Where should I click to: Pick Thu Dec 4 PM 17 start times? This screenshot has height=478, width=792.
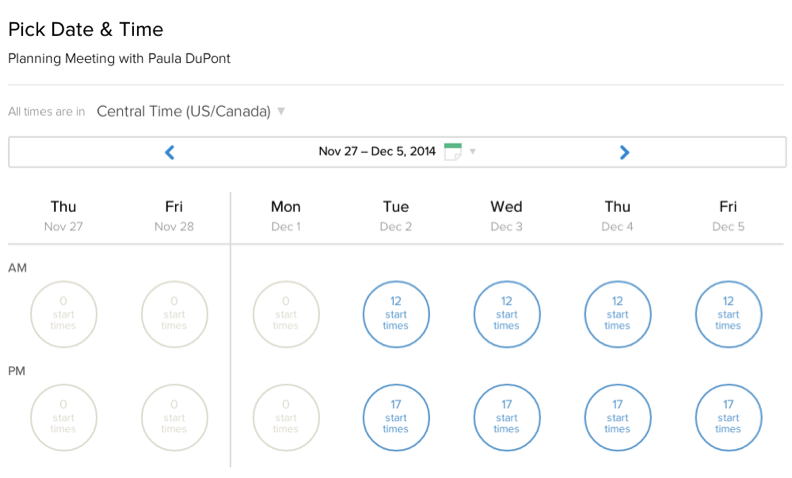617,417
